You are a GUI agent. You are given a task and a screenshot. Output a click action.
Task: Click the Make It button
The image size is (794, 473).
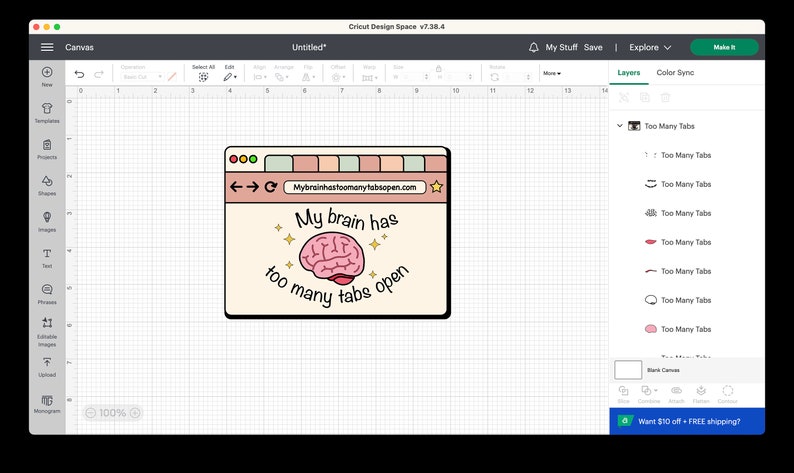(724, 47)
